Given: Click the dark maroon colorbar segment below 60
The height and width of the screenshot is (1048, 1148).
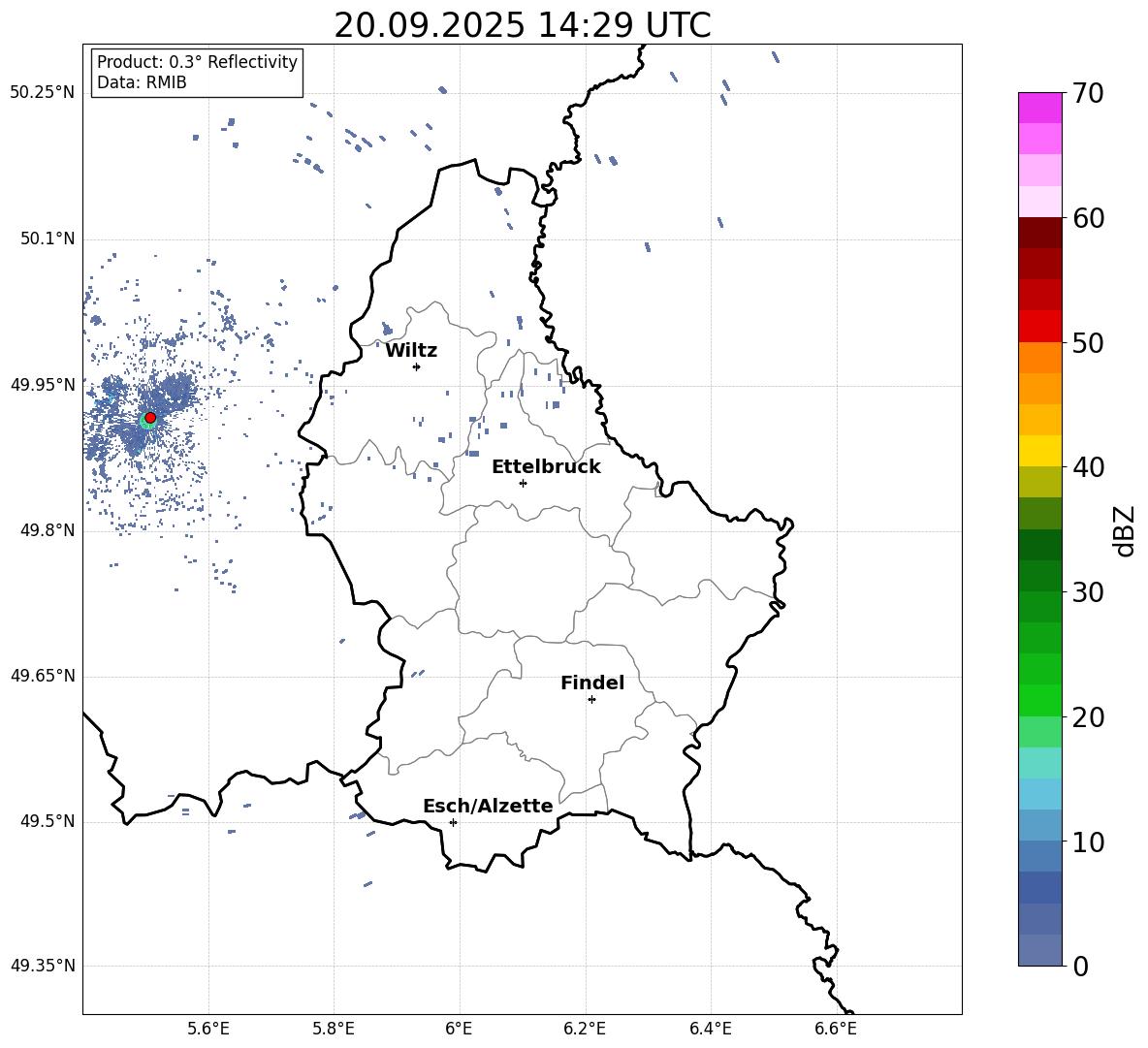Looking at the screenshot, I should tap(1039, 233).
